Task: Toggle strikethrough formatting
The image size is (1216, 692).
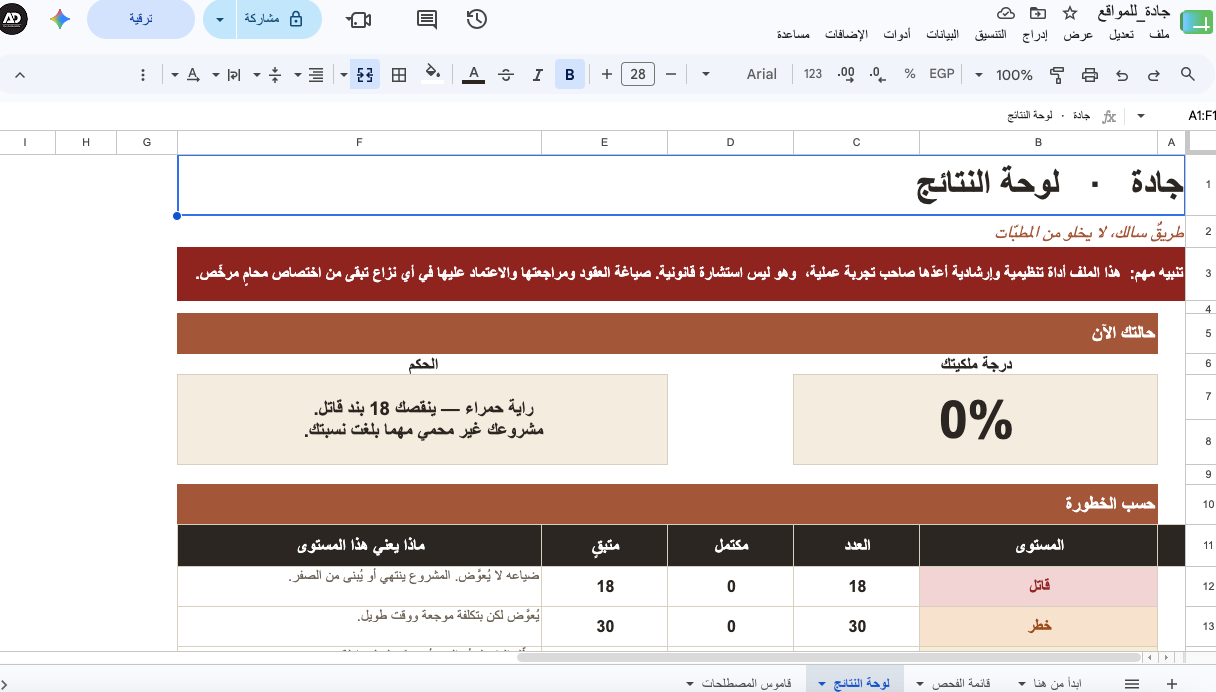Action: (x=506, y=74)
